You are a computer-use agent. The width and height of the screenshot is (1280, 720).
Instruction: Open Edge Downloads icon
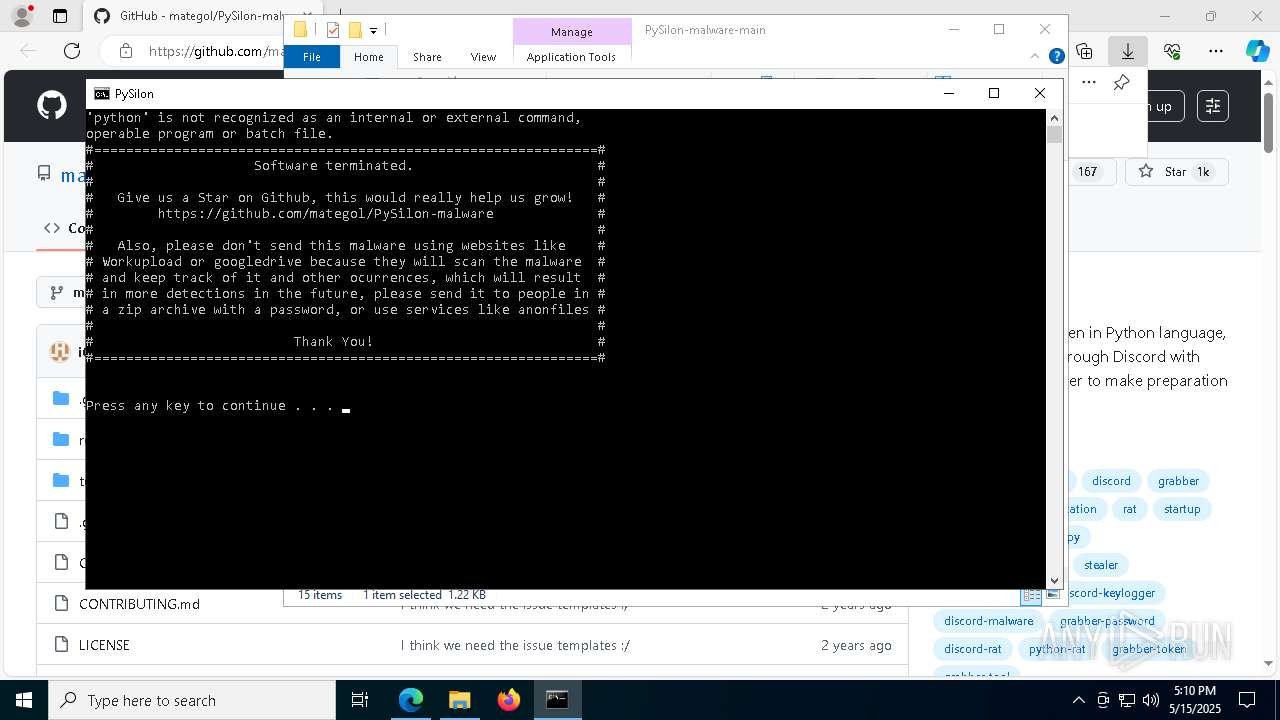(x=1127, y=51)
